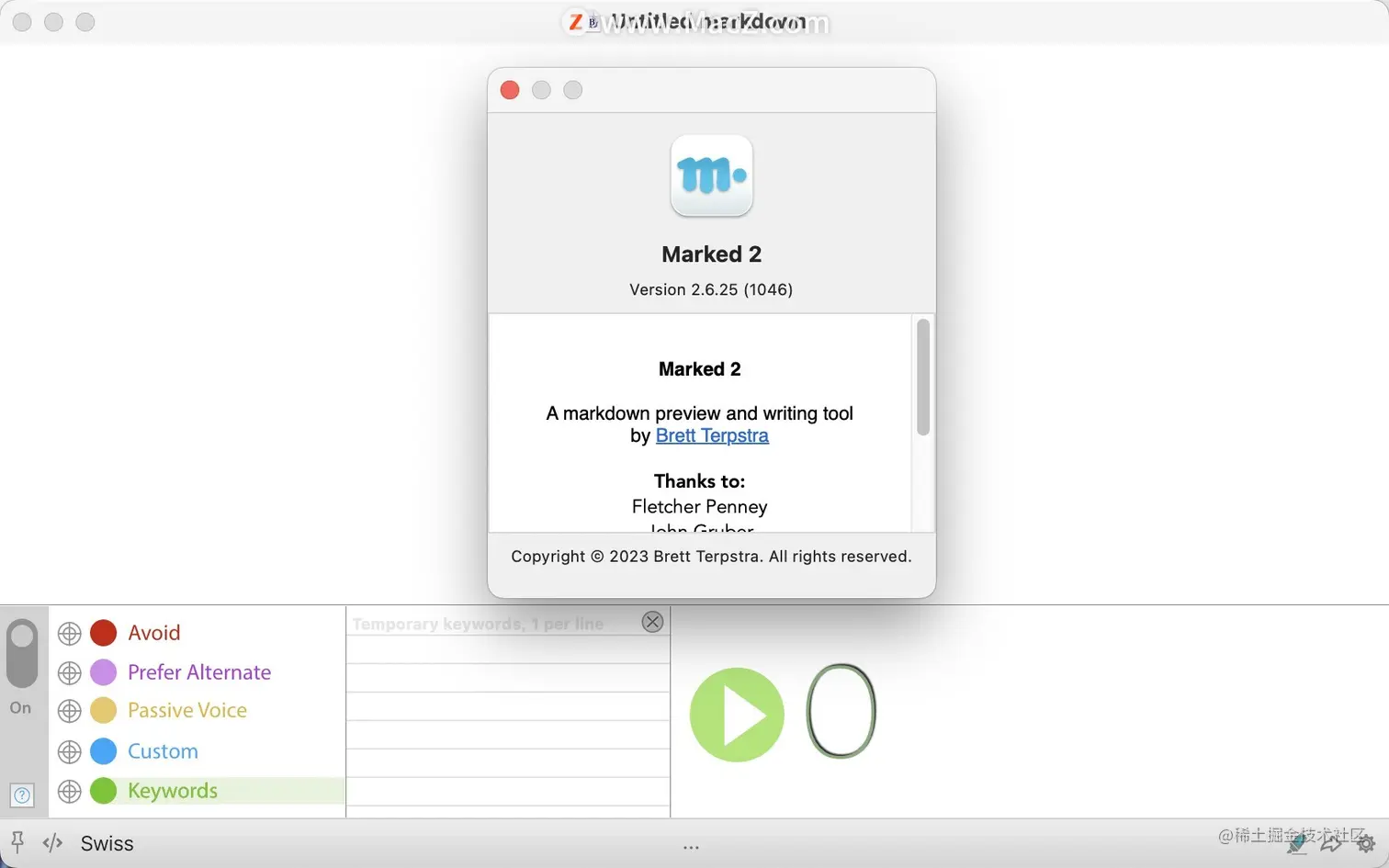Click the highlighter pen icon
Image resolution: width=1389 pixels, height=868 pixels.
[1298, 842]
